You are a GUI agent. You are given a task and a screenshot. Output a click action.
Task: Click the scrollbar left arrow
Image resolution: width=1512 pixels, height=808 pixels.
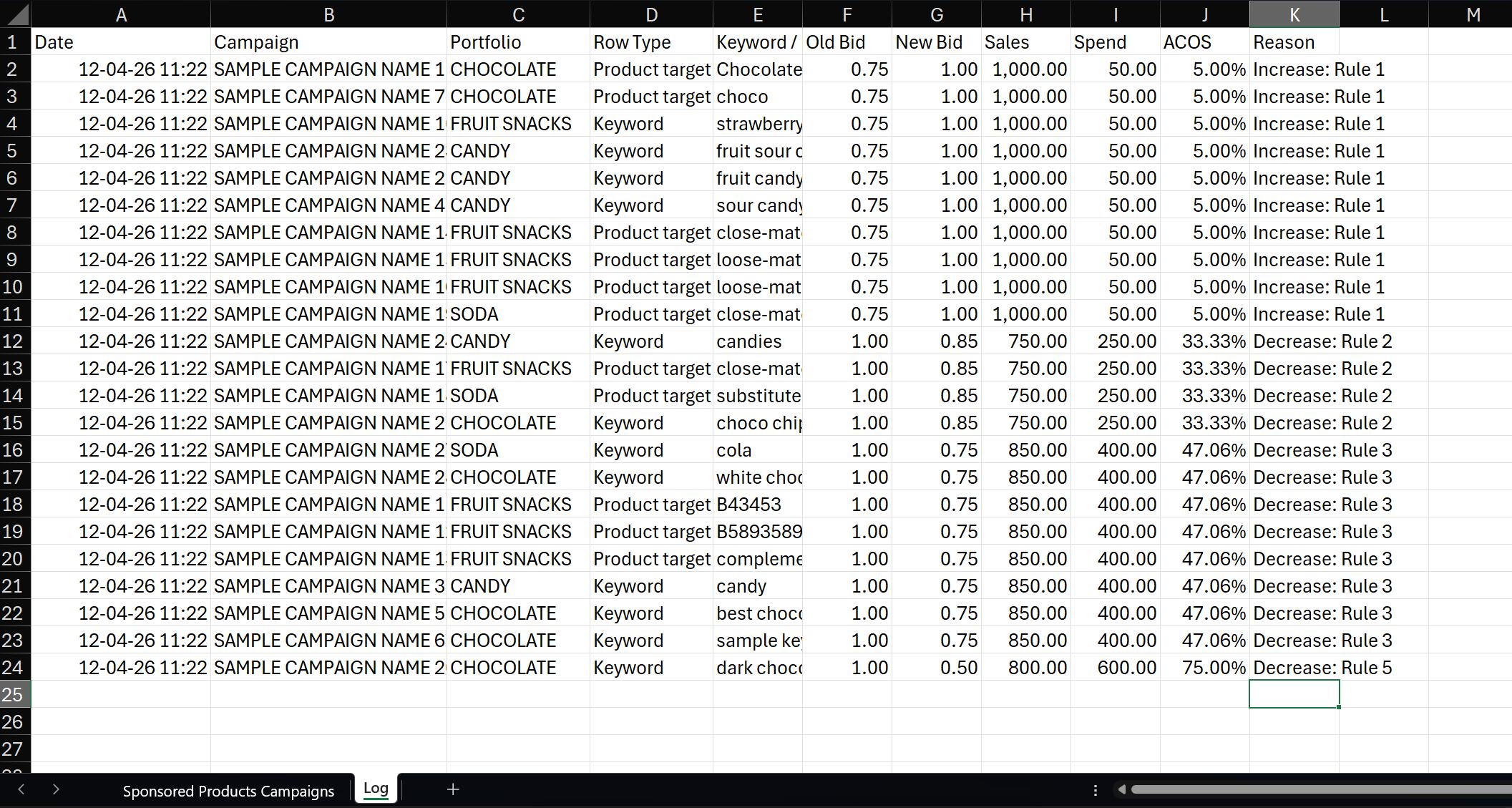coord(1122,789)
